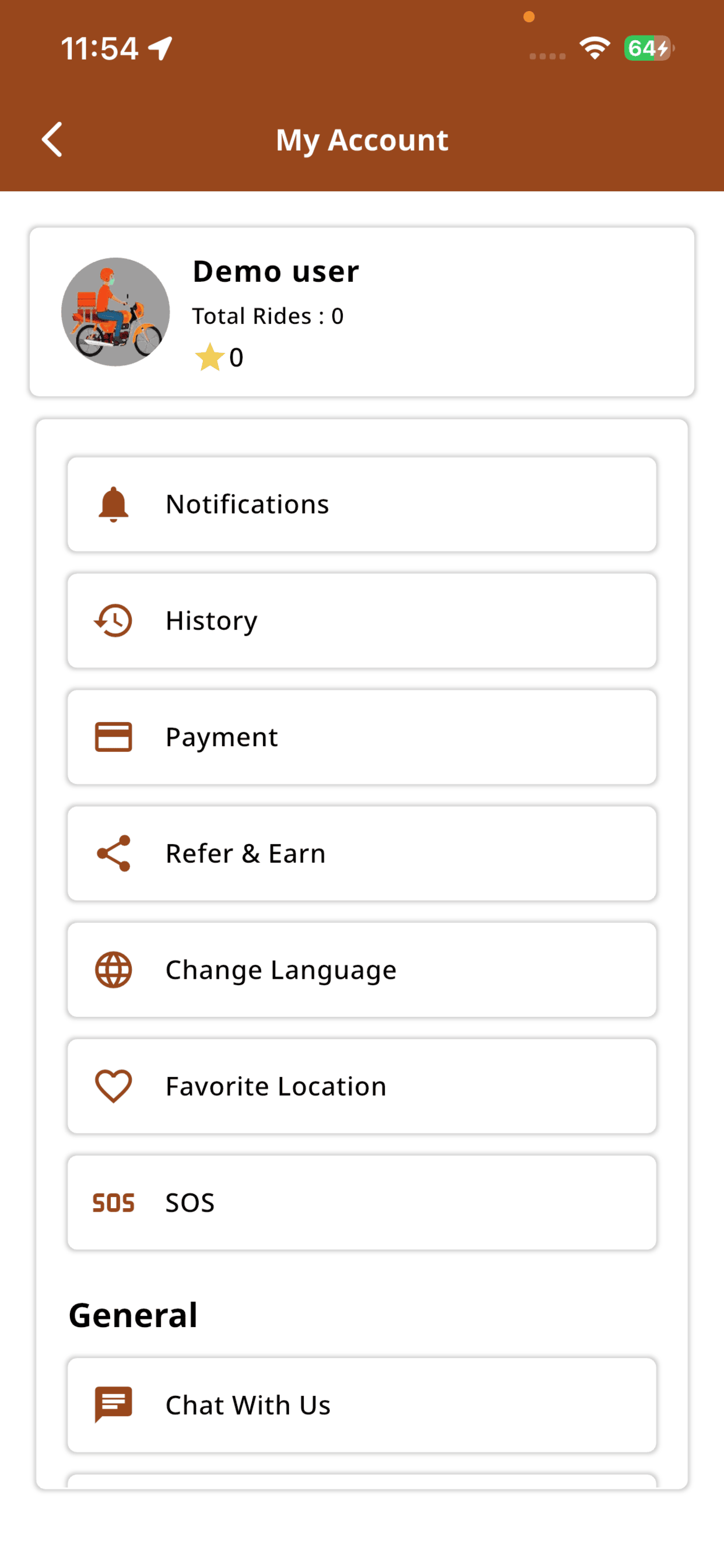Open Chat With Us
The image size is (724, 1568).
[x=362, y=1405]
